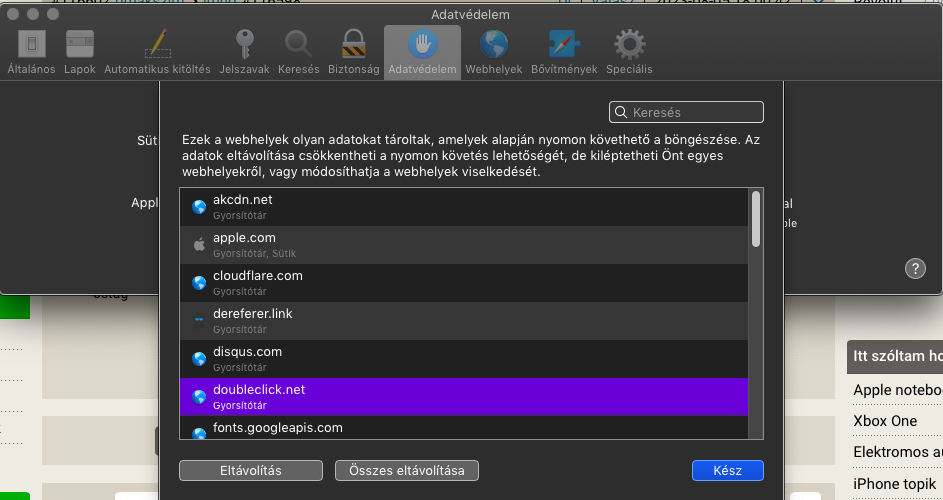943x500 pixels.
Task: Click the website list scrollbar thumb
Action: click(x=756, y=218)
